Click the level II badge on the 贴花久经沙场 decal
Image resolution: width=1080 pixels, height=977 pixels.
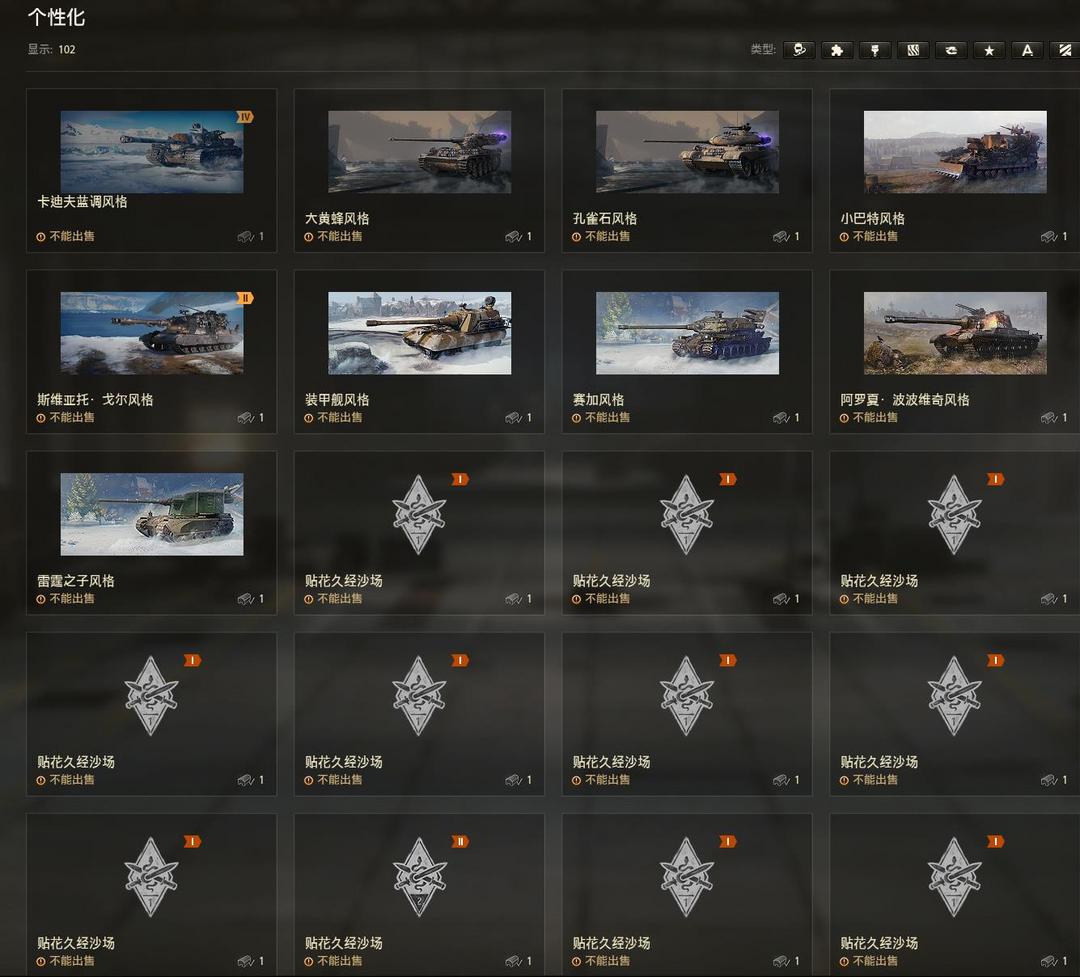pos(460,841)
